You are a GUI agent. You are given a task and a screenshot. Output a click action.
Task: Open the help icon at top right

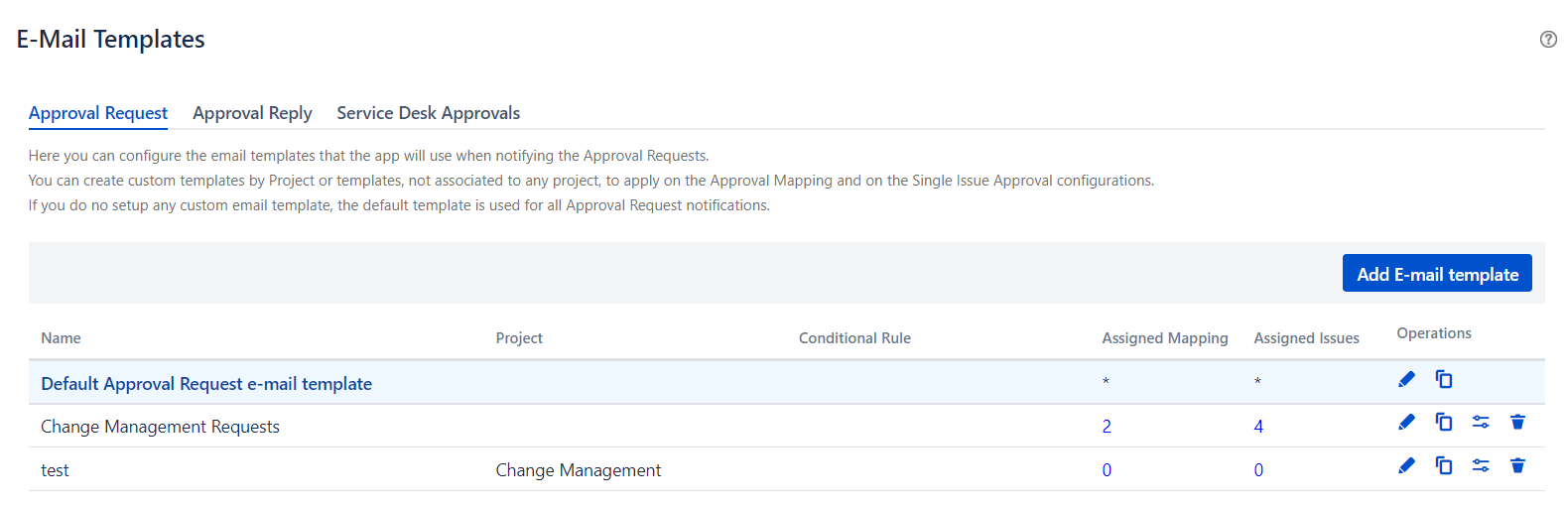1547,40
